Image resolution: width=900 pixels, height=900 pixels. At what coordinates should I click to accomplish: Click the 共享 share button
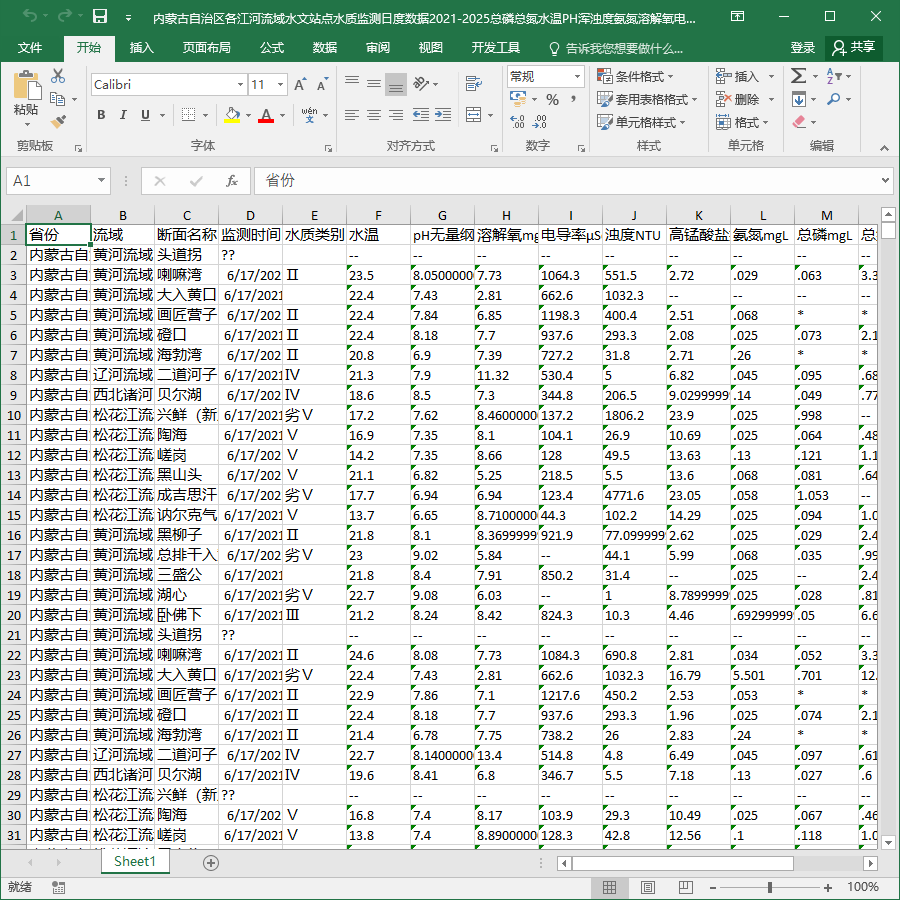click(855, 48)
